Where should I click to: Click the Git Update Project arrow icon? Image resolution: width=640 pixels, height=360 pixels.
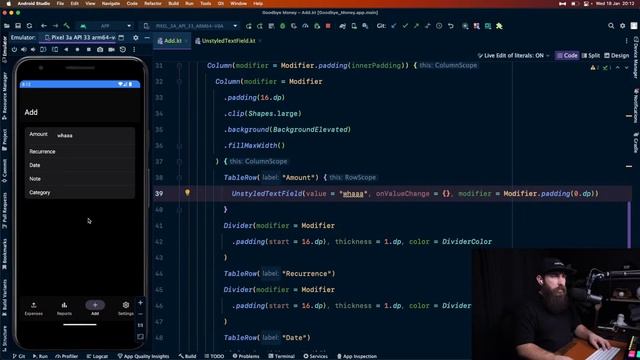[x=394, y=26]
